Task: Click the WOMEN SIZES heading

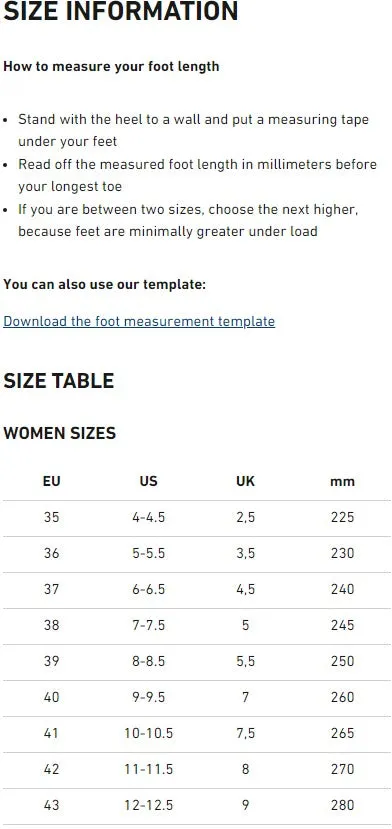Action: pos(60,433)
